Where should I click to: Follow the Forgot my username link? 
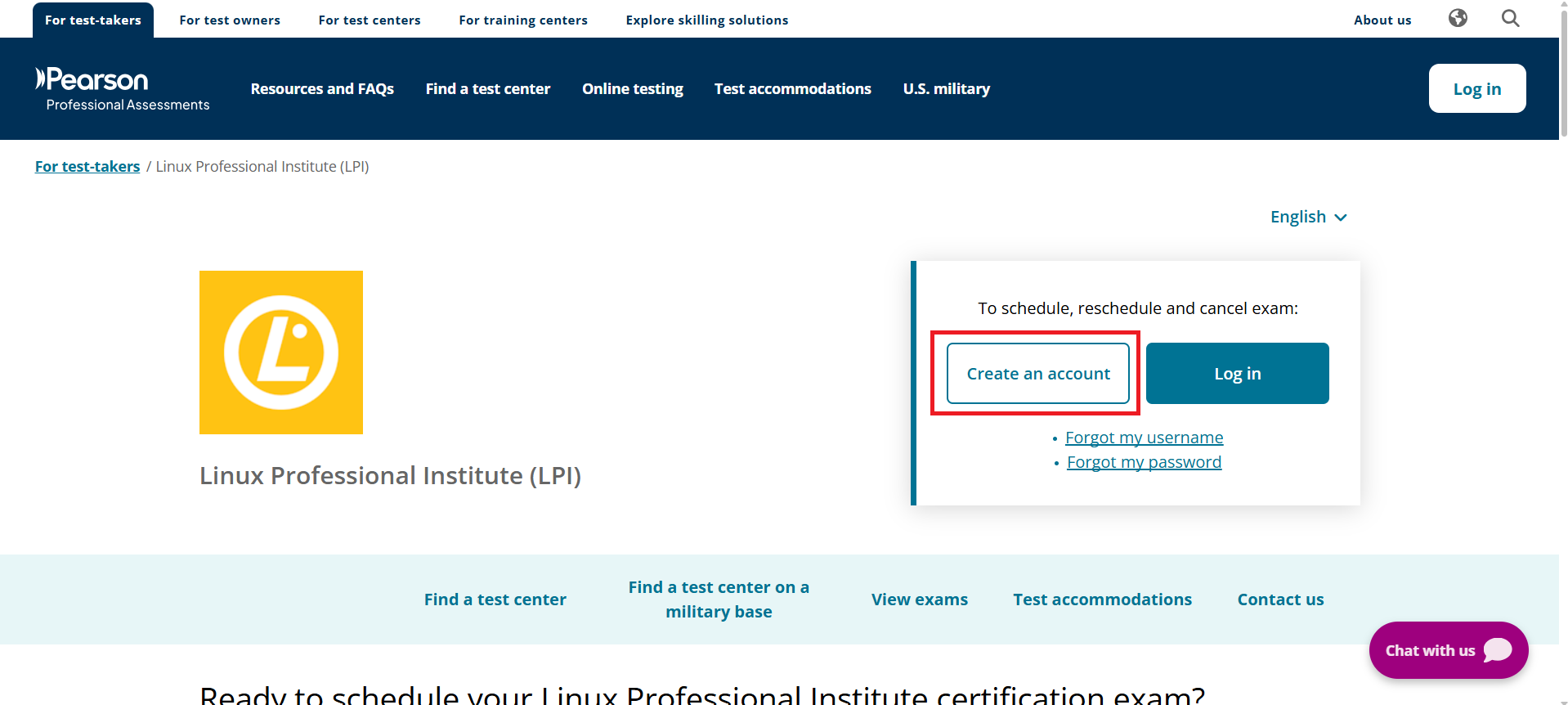(1144, 438)
